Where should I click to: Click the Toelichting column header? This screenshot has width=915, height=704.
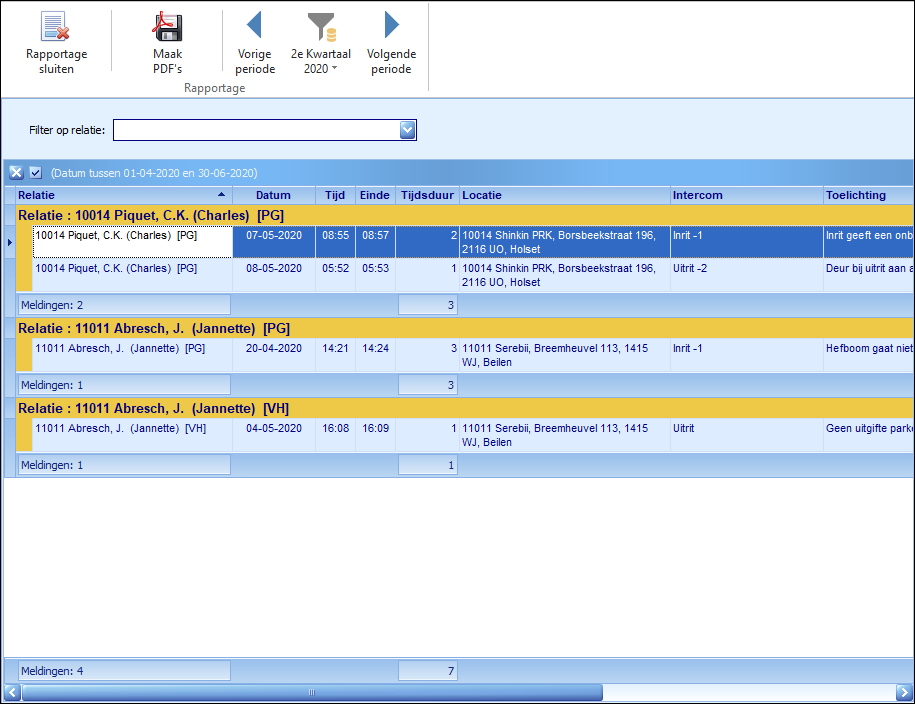pyautogui.click(x=868, y=195)
